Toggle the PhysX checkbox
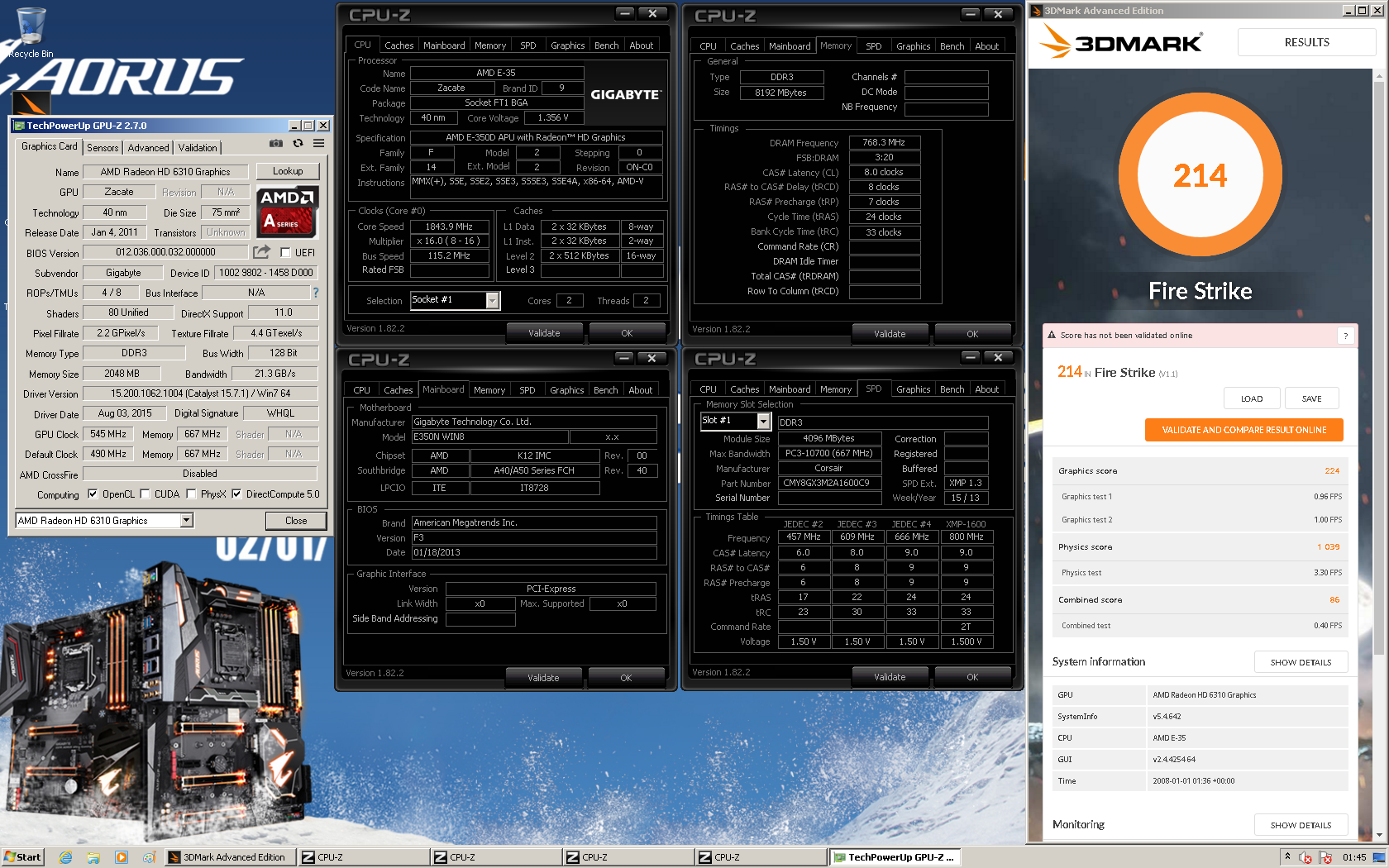Screen dimensions: 1389x868 pyautogui.click(x=191, y=494)
